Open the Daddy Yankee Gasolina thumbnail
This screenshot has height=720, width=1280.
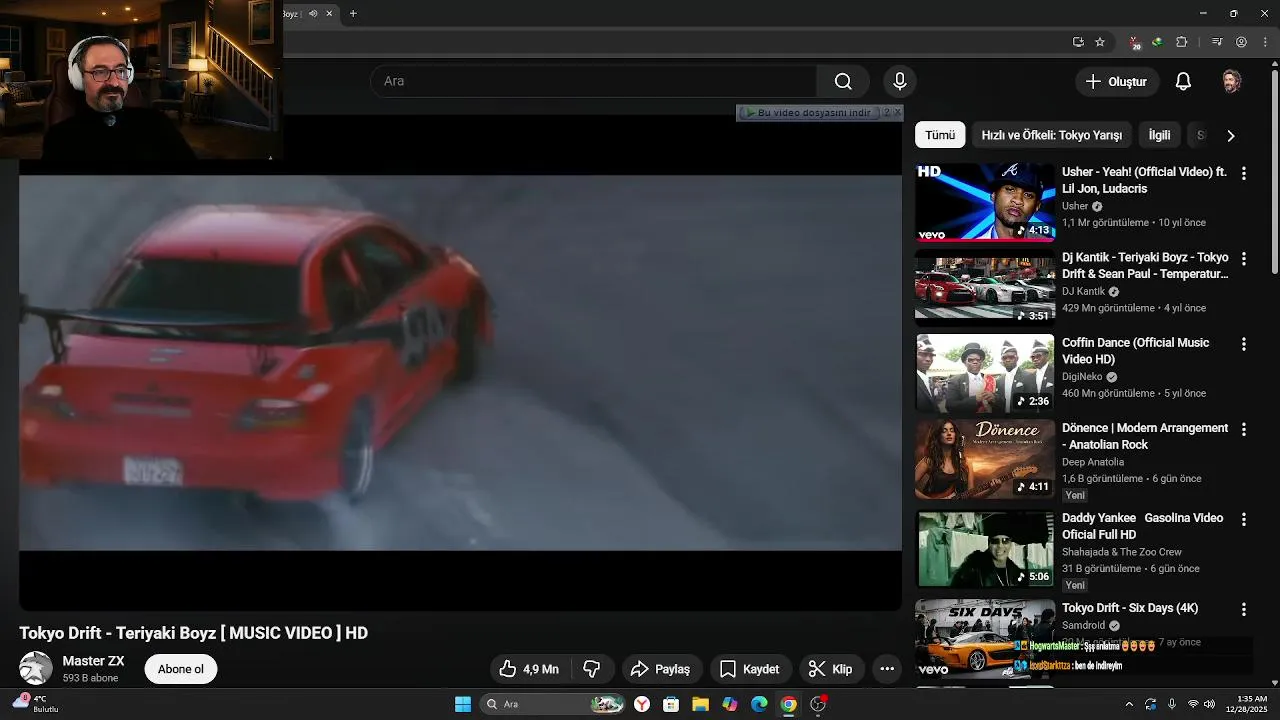click(x=985, y=549)
